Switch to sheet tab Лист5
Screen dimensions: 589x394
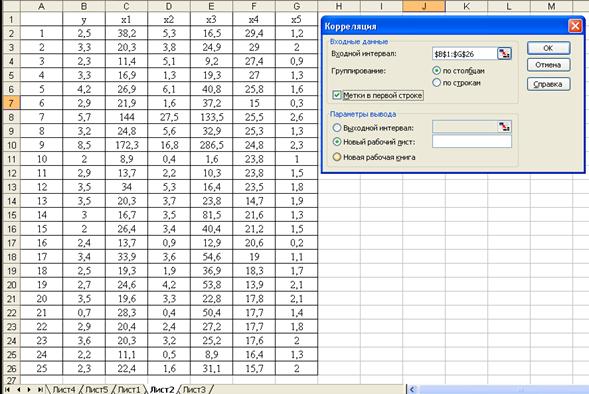[x=97, y=389]
